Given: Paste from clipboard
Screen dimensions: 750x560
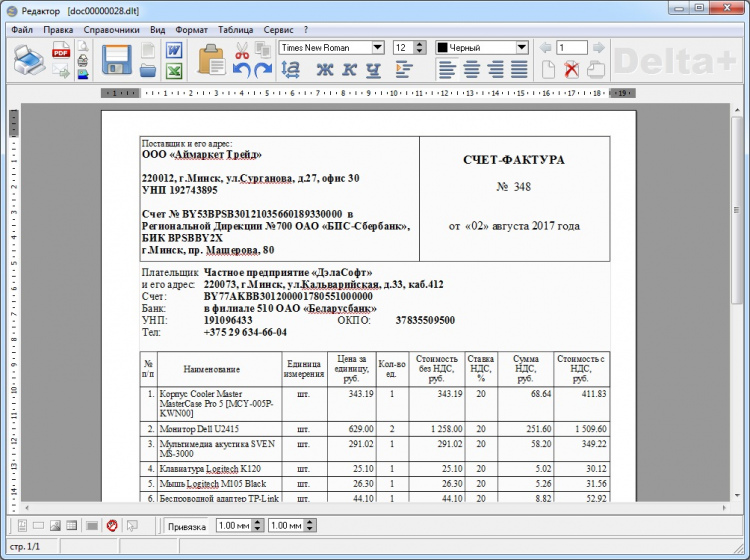Looking at the screenshot, I should point(211,60).
